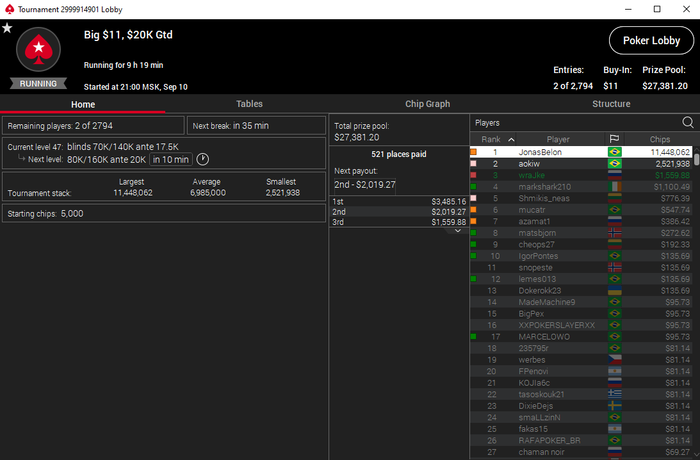Image resolution: width=700 pixels, height=460 pixels.
Task: Click the level timer clock icon
Action: [203, 159]
